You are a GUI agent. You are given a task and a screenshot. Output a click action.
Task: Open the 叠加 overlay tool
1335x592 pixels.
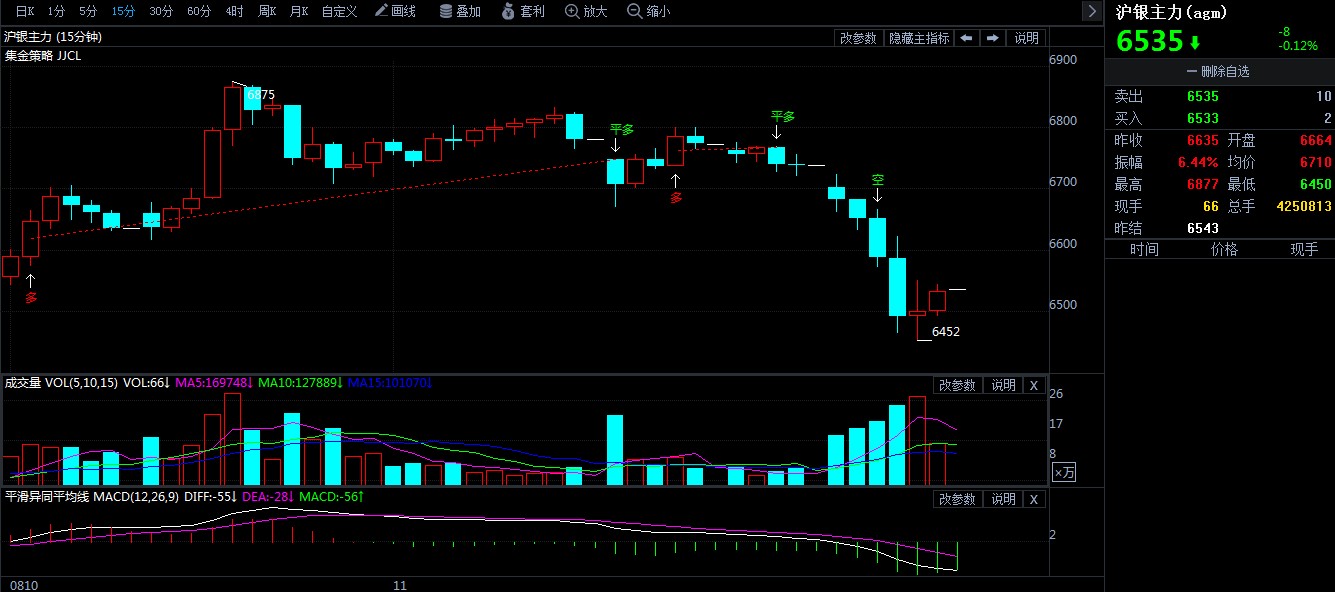click(460, 11)
